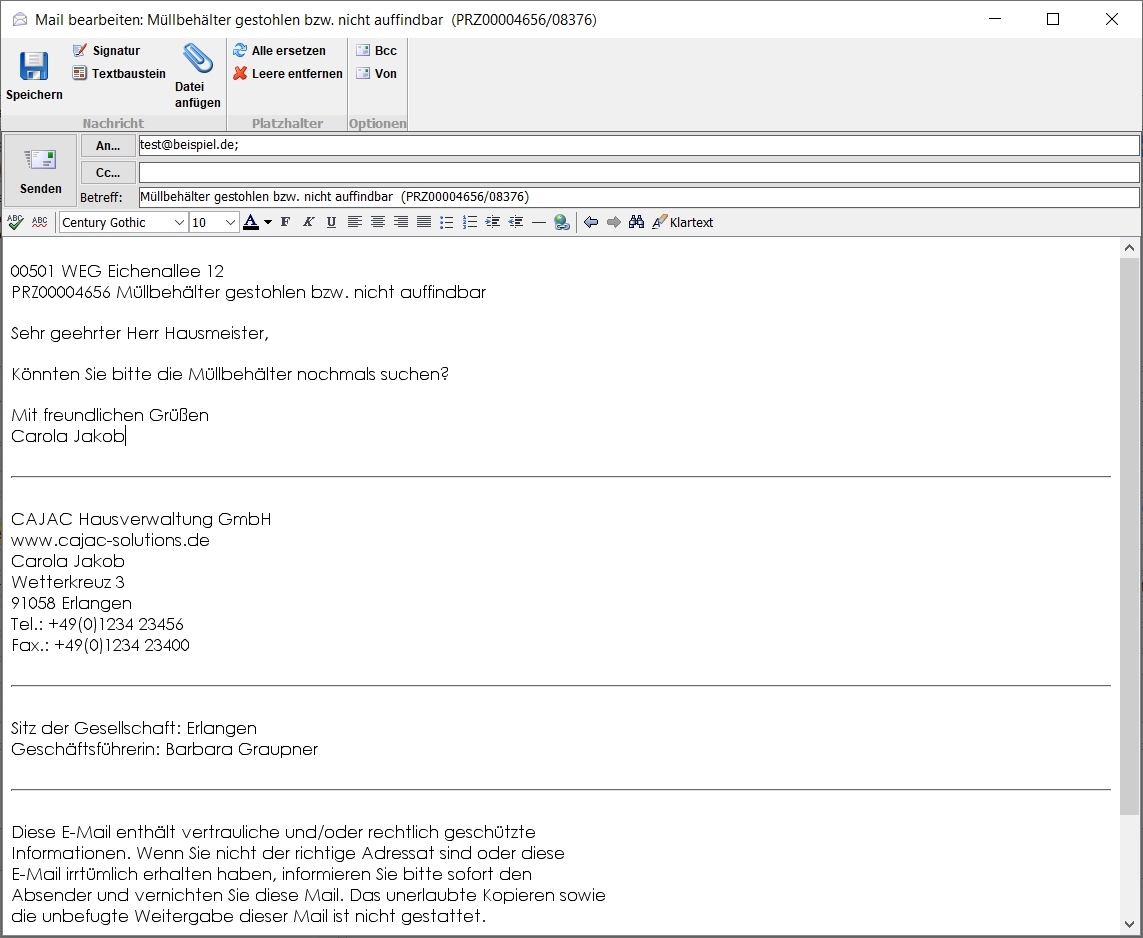Click the second indent icon before horizontal line
This screenshot has height=938, width=1143.
tap(516, 222)
